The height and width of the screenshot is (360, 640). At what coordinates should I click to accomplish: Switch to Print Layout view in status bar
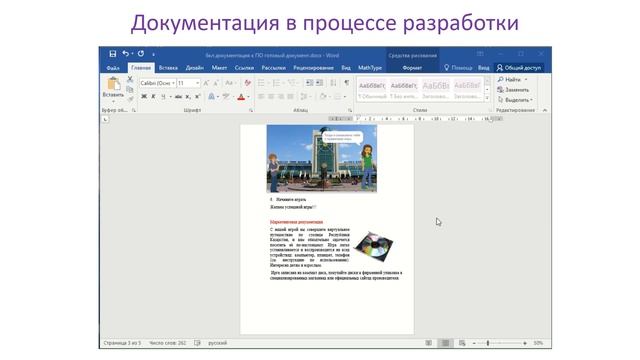click(x=445, y=343)
